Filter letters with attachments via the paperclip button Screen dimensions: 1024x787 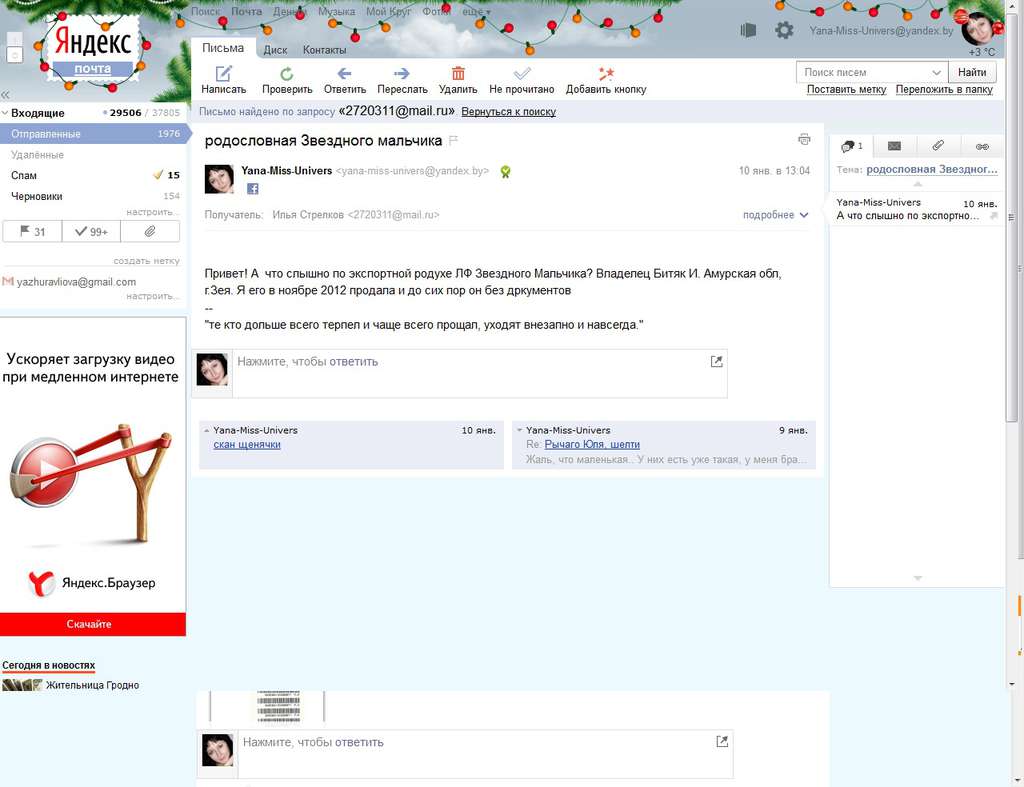(150, 231)
